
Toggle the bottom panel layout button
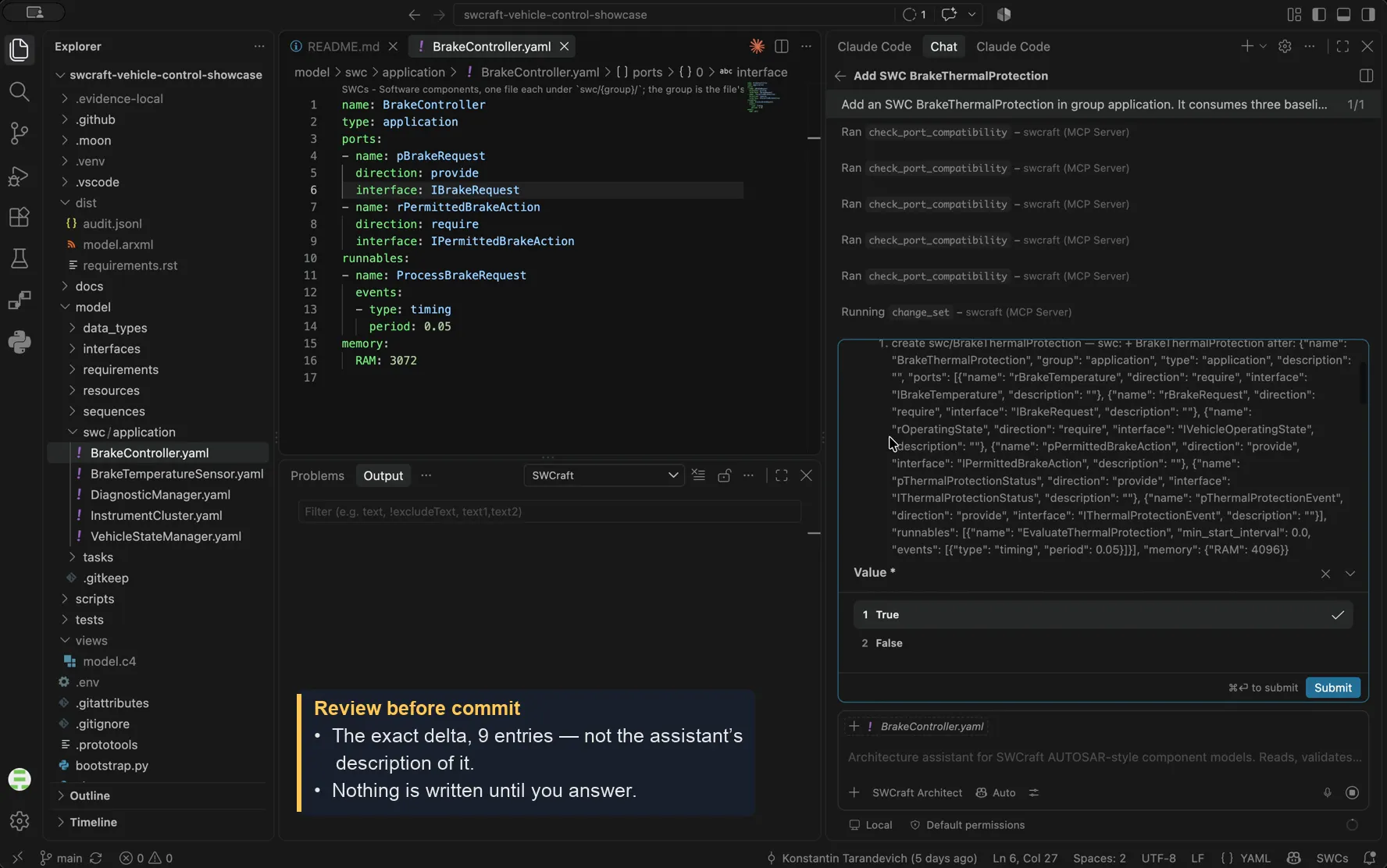pyautogui.click(x=1344, y=15)
